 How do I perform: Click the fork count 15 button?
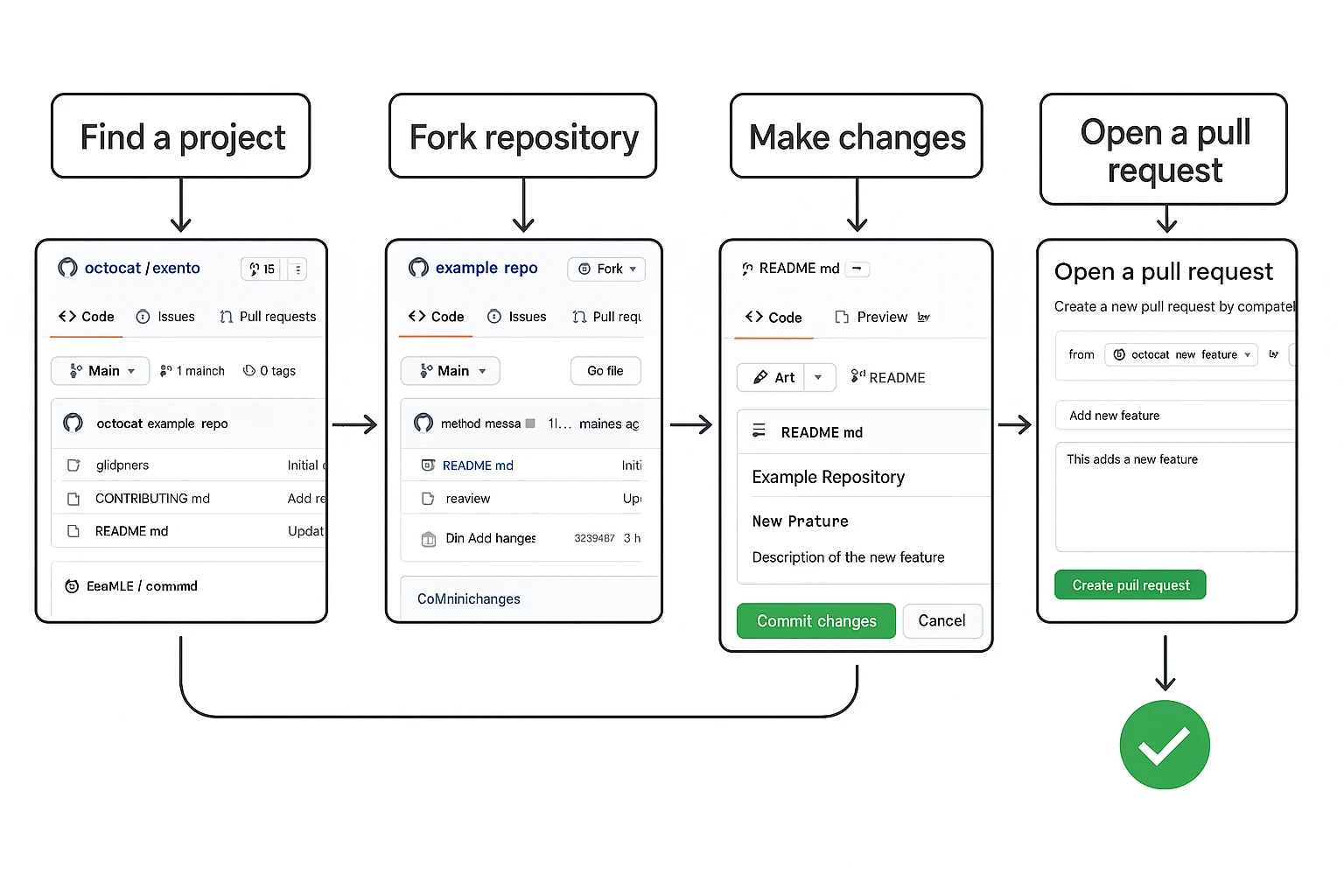tap(262, 269)
